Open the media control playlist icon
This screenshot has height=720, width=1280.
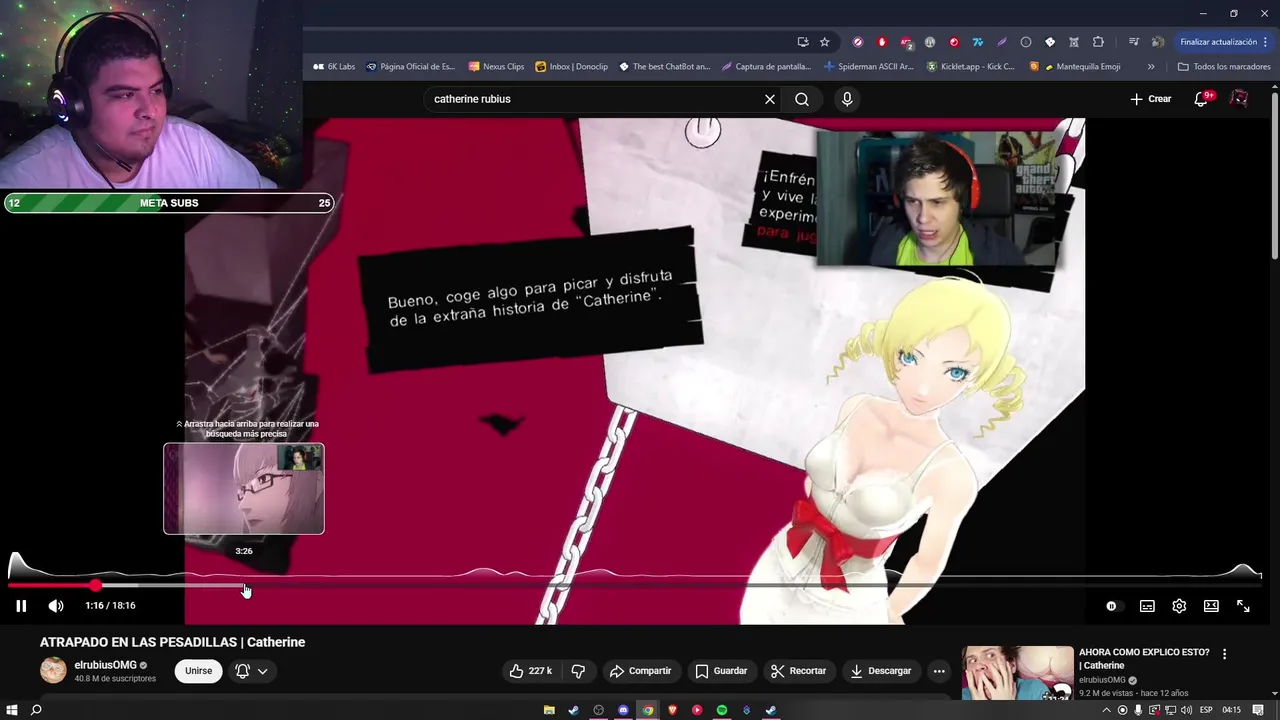(x=1133, y=42)
